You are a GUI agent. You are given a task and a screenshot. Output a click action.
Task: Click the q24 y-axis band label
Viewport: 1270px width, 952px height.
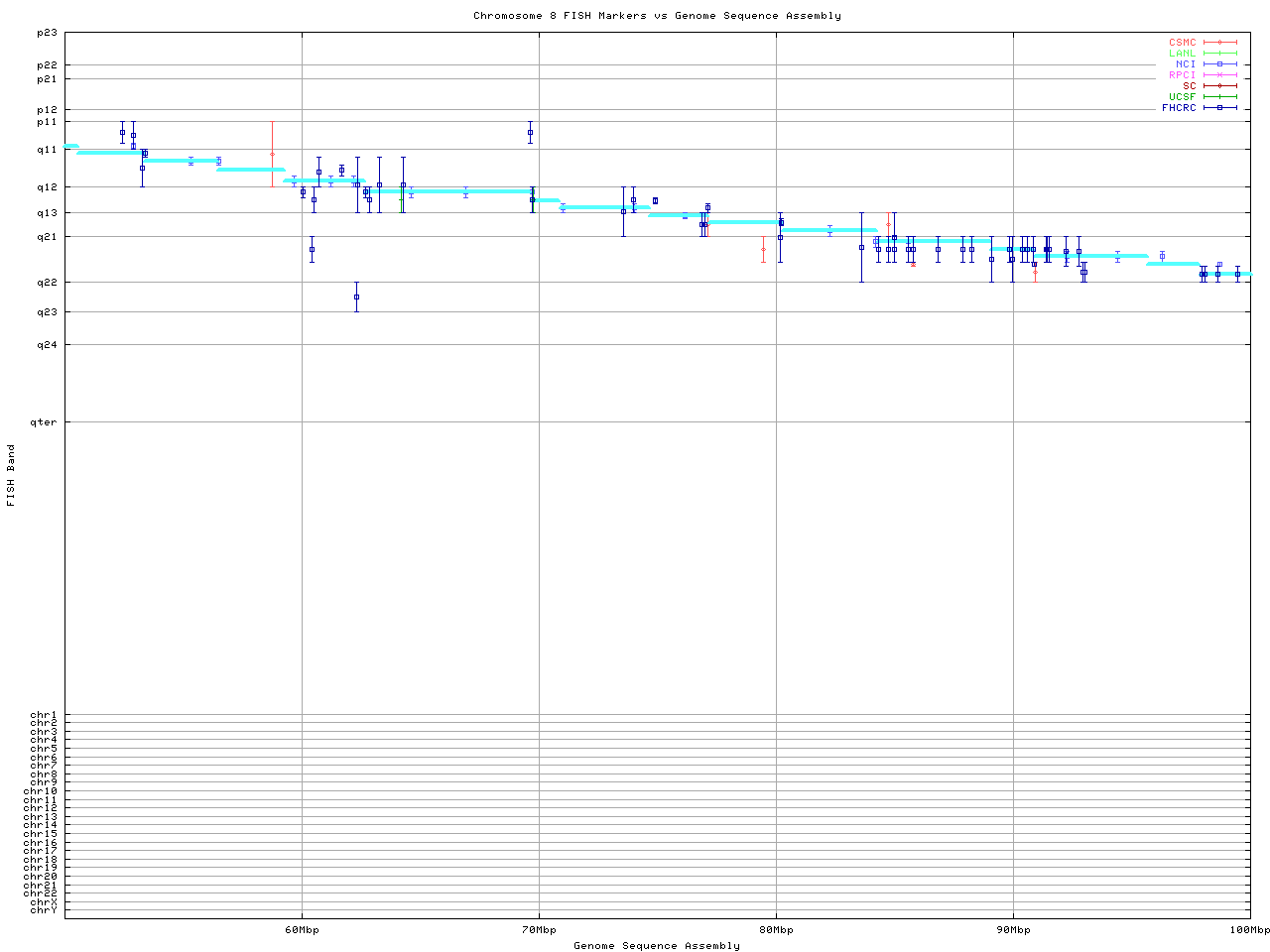[47, 345]
